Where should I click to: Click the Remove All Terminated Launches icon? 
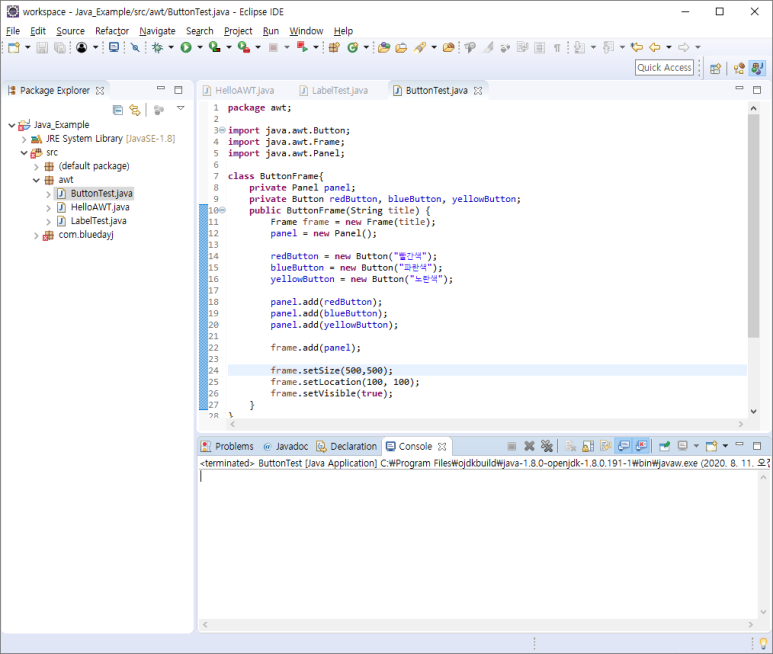(547, 446)
